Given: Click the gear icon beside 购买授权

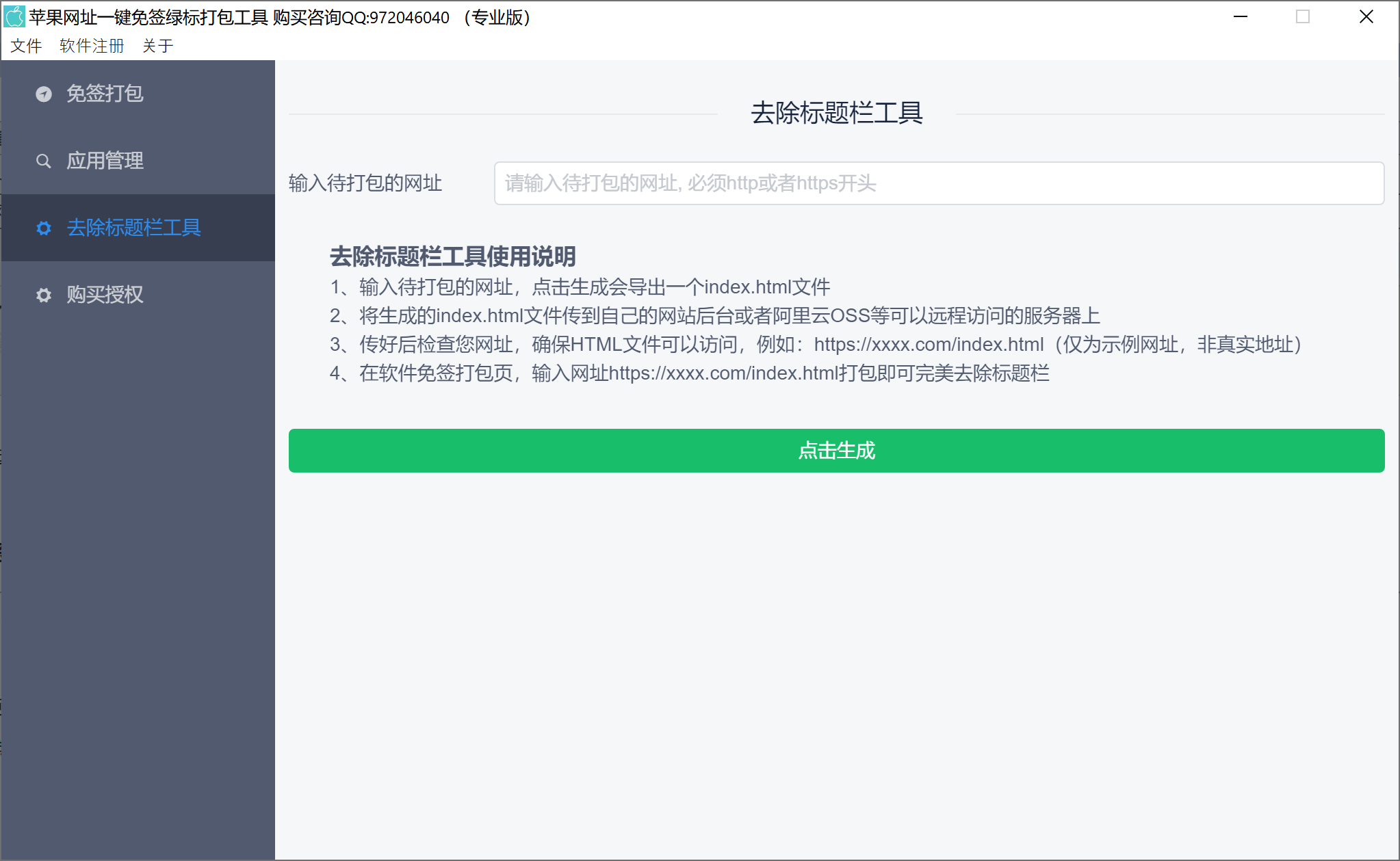Looking at the screenshot, I should [x=44, y=295].
